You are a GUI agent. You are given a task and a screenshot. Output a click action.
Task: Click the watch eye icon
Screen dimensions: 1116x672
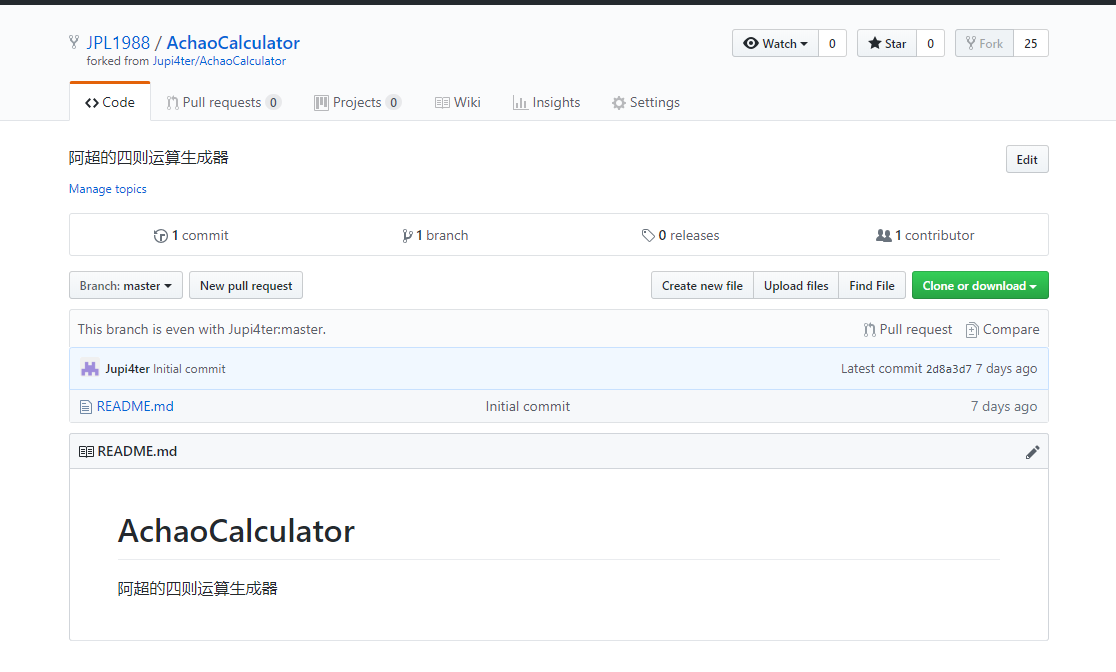pos(751,43)
